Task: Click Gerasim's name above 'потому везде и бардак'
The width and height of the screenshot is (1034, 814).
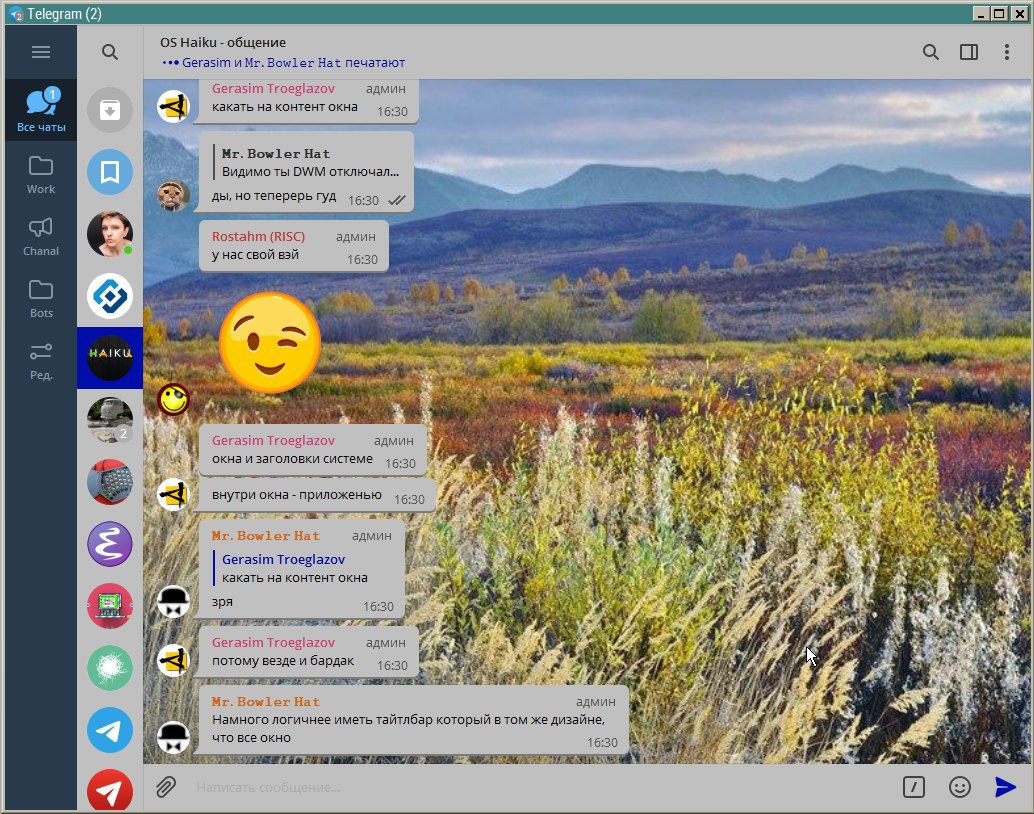Action: pyautogui.click(x=273, y=642)
